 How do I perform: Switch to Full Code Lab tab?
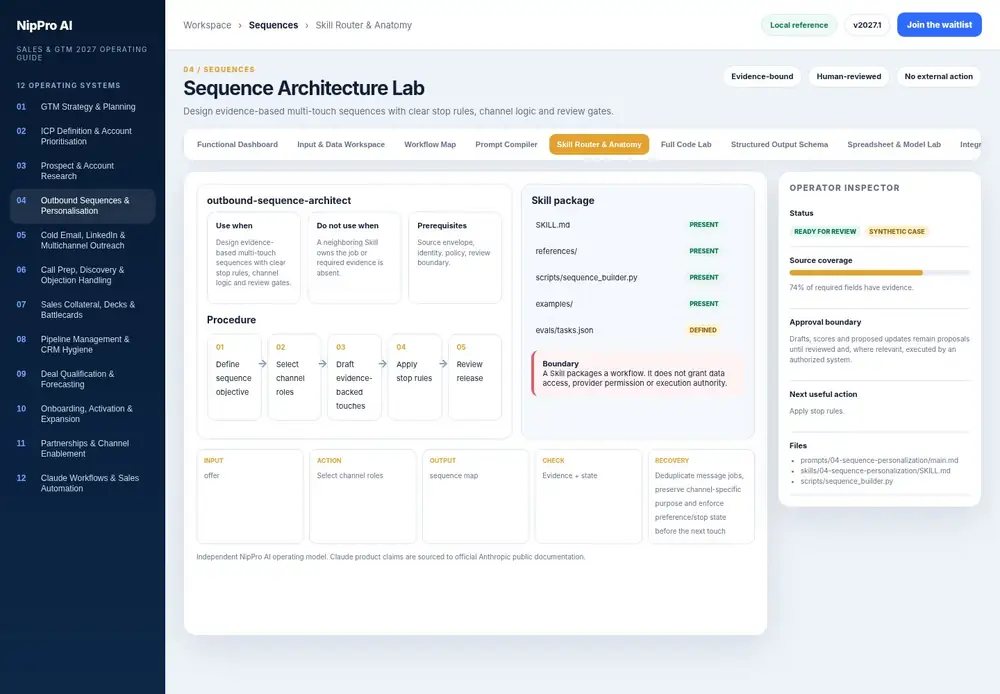tap(686, 144)
